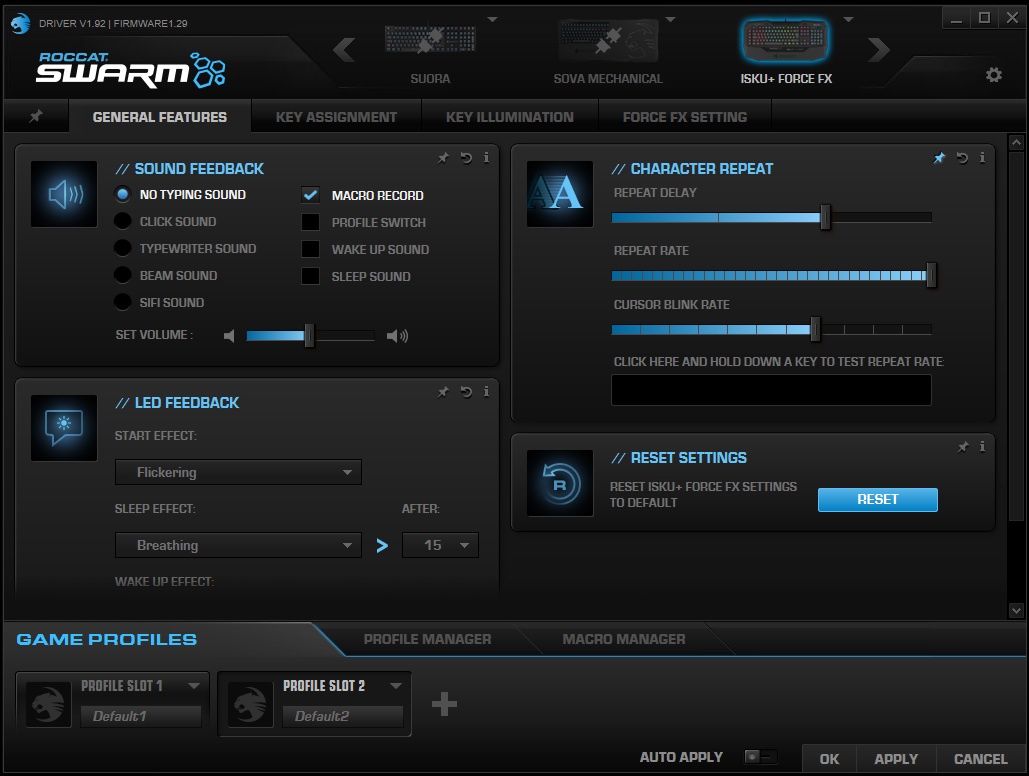The width and height of the screenshot is (1029, 776).
Task: Enable the Profile Switch sound checkbox
Action: coord(310,222)
